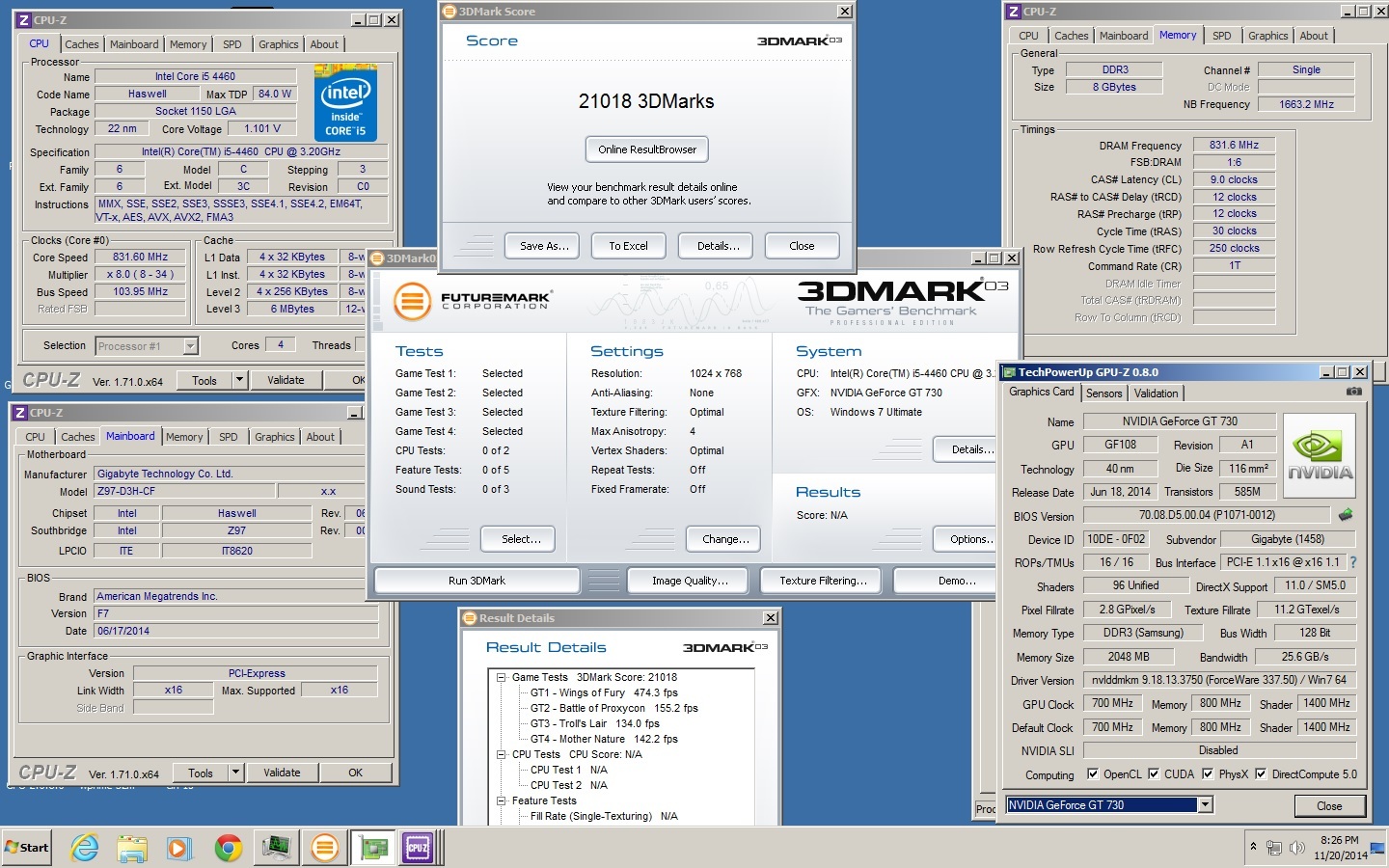Toggle the PhysX checkbox
Viewport: 1389px width, 868px height.
pyautogui.click(x=1207, y=773)
